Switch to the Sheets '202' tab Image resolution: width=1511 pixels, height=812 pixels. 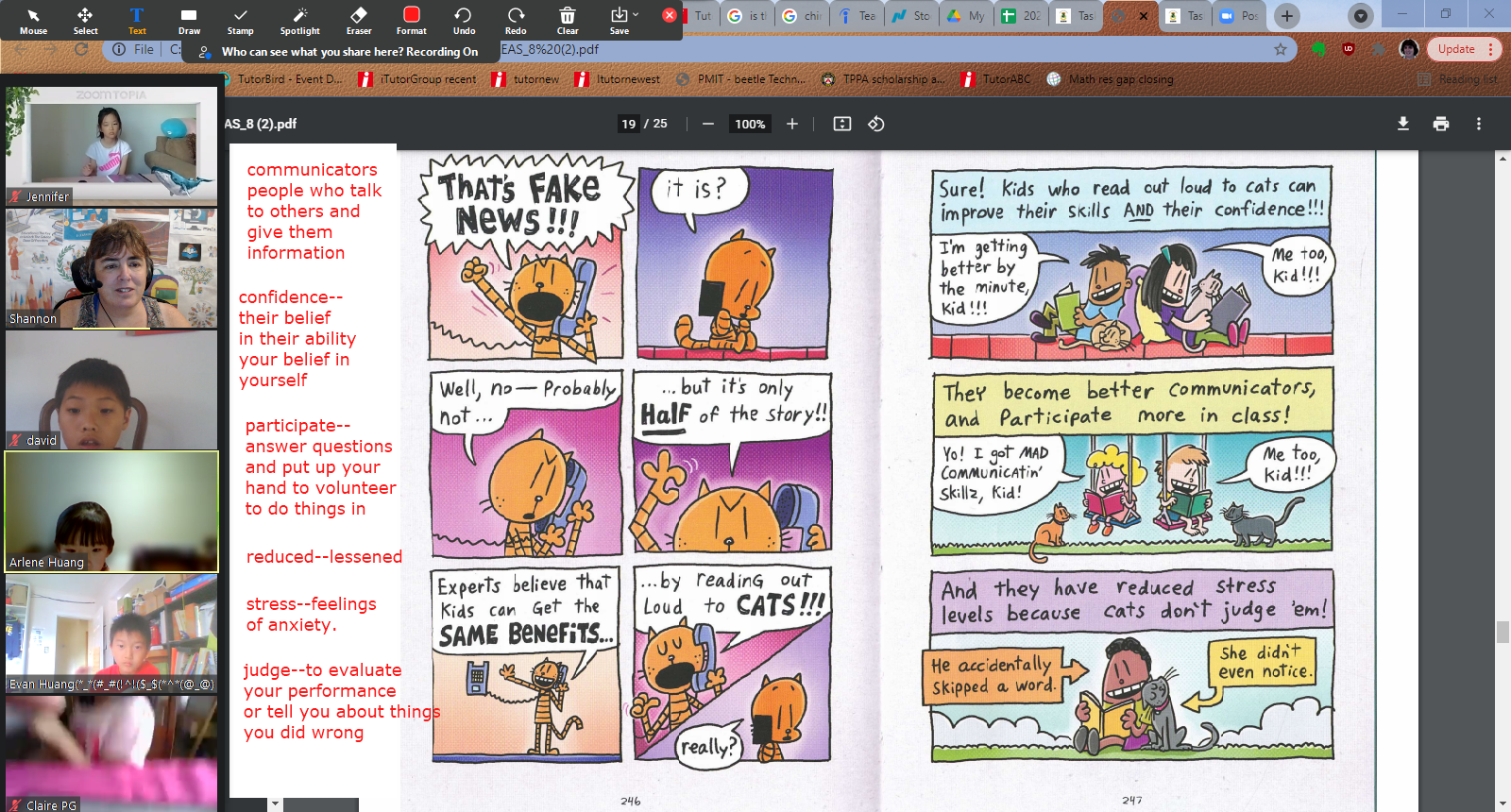click(1022, 16)
